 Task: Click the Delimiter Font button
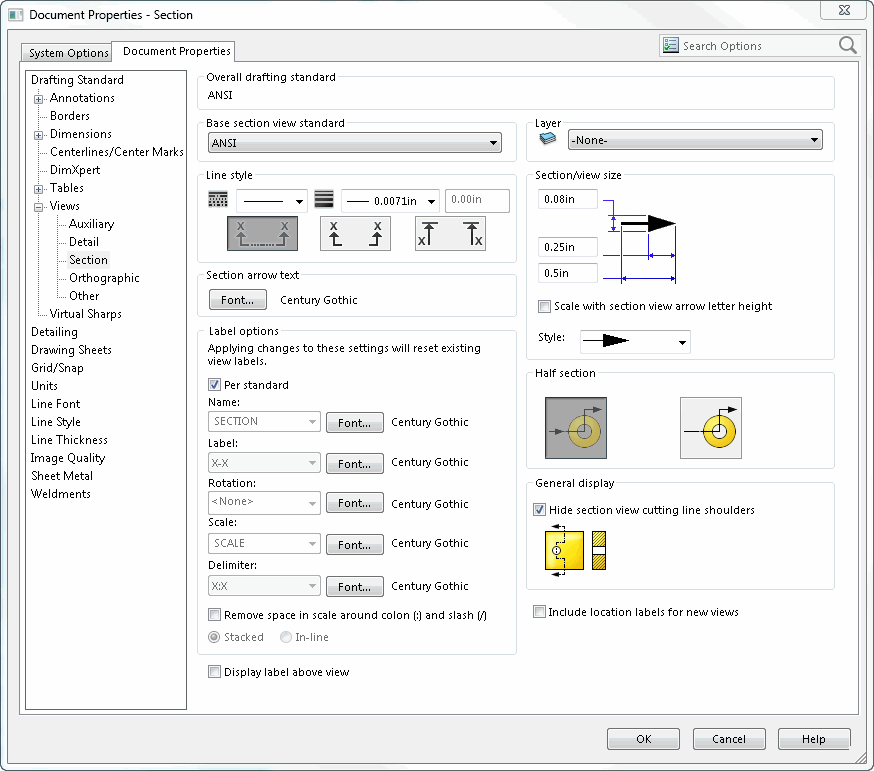[355, 586]
